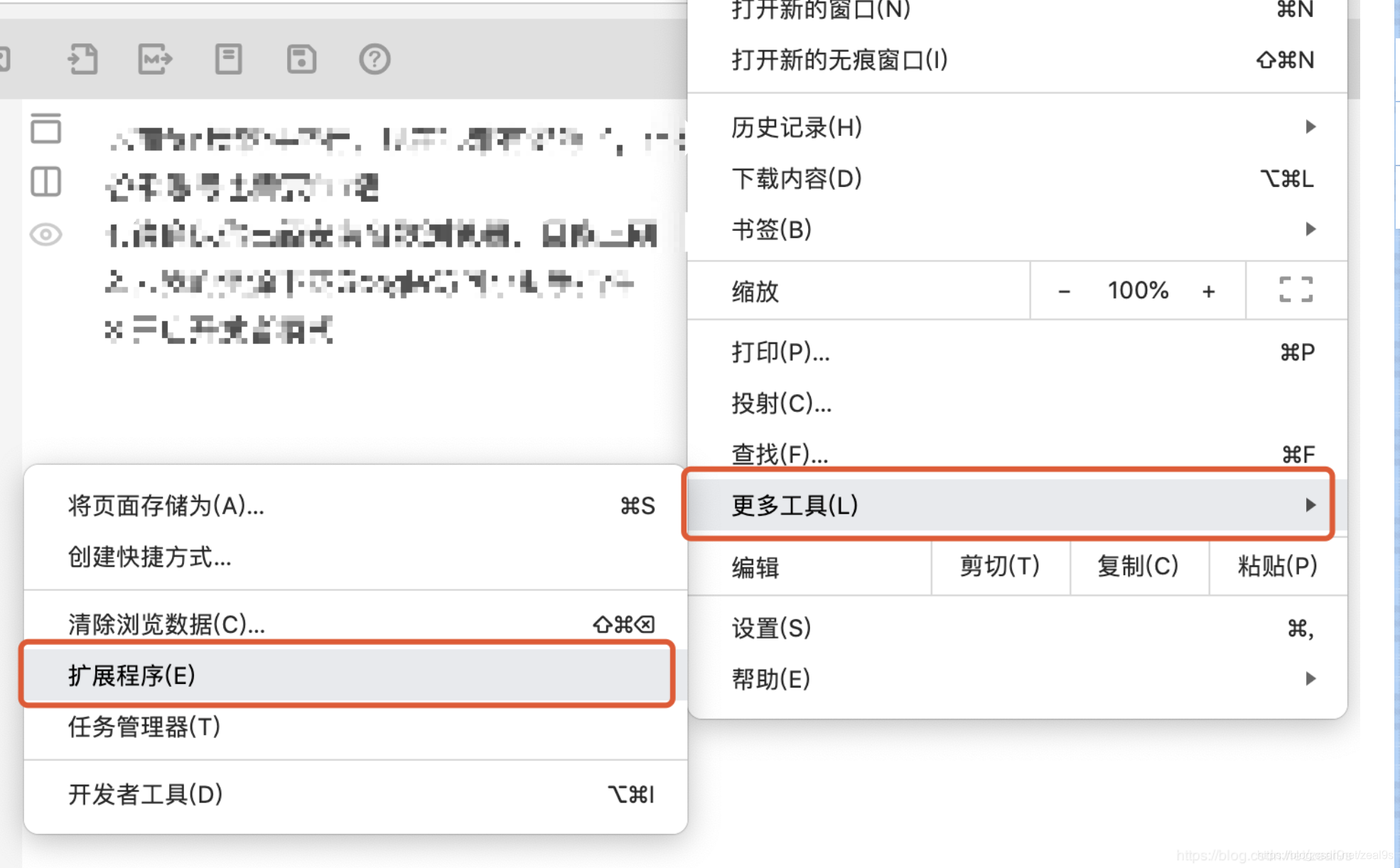Click the import file icon in editor toolbar

pyautogui.click(x=82, y=59)
